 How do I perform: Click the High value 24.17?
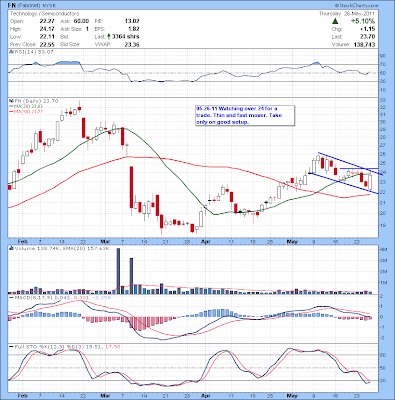[47, 29]
